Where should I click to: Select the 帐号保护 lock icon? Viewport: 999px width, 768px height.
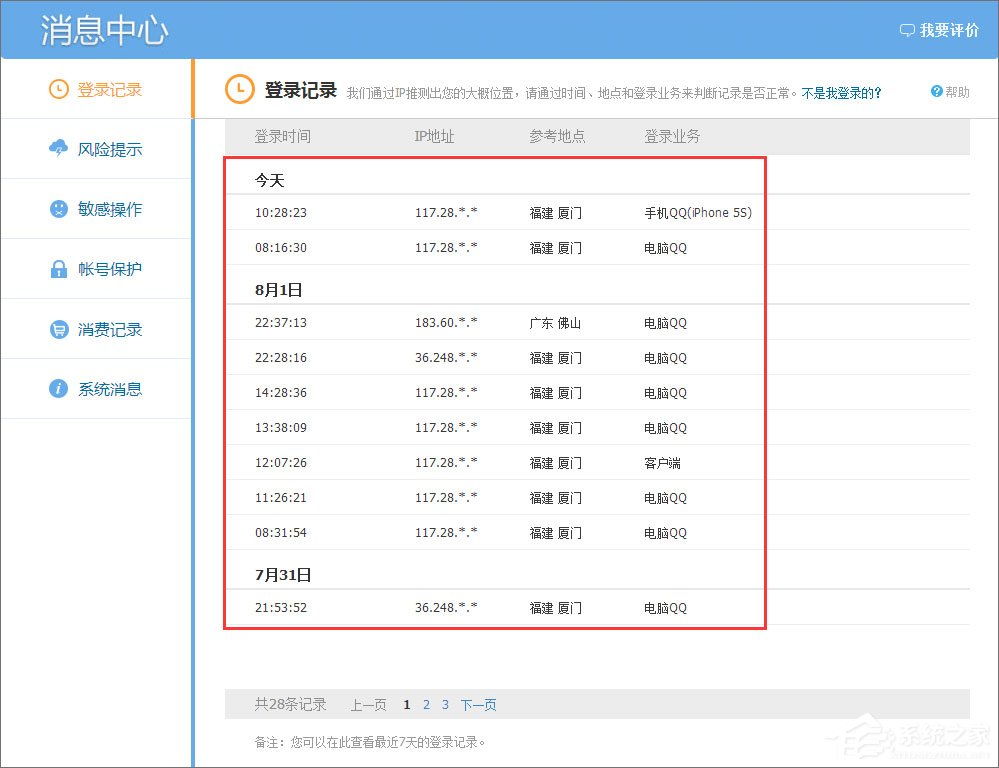click(60, 269)
